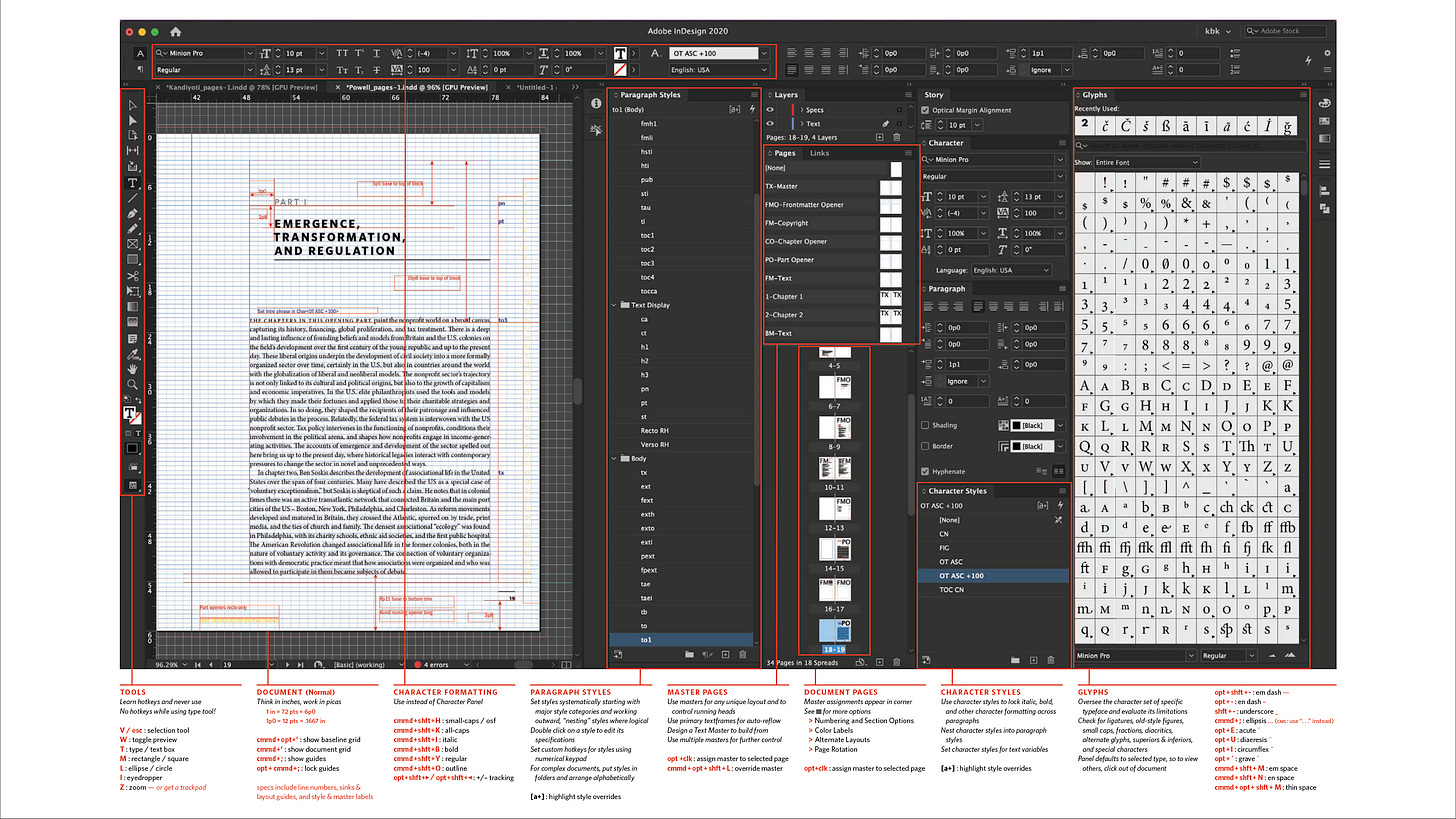Select the FM-Copyright master
1456x819 pixels.
pyautogui.click(x=833, y=223)
